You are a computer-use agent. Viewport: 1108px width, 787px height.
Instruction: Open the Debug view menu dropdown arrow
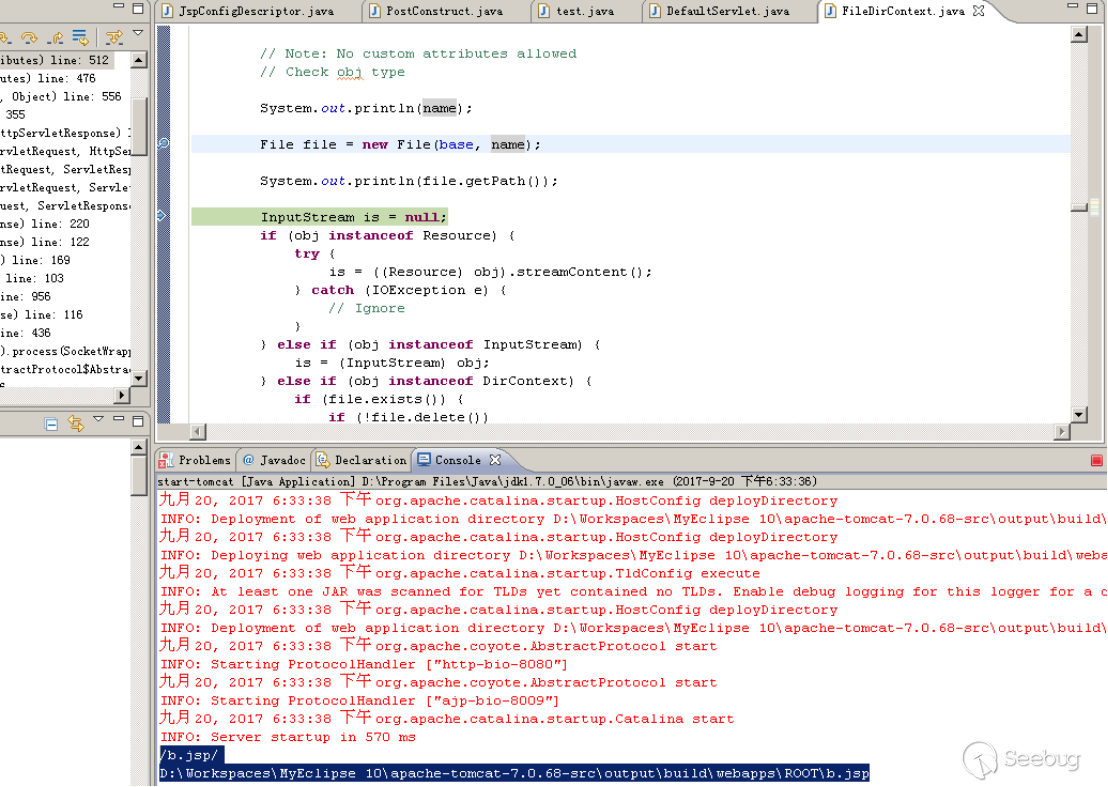(x=138, y=33)
